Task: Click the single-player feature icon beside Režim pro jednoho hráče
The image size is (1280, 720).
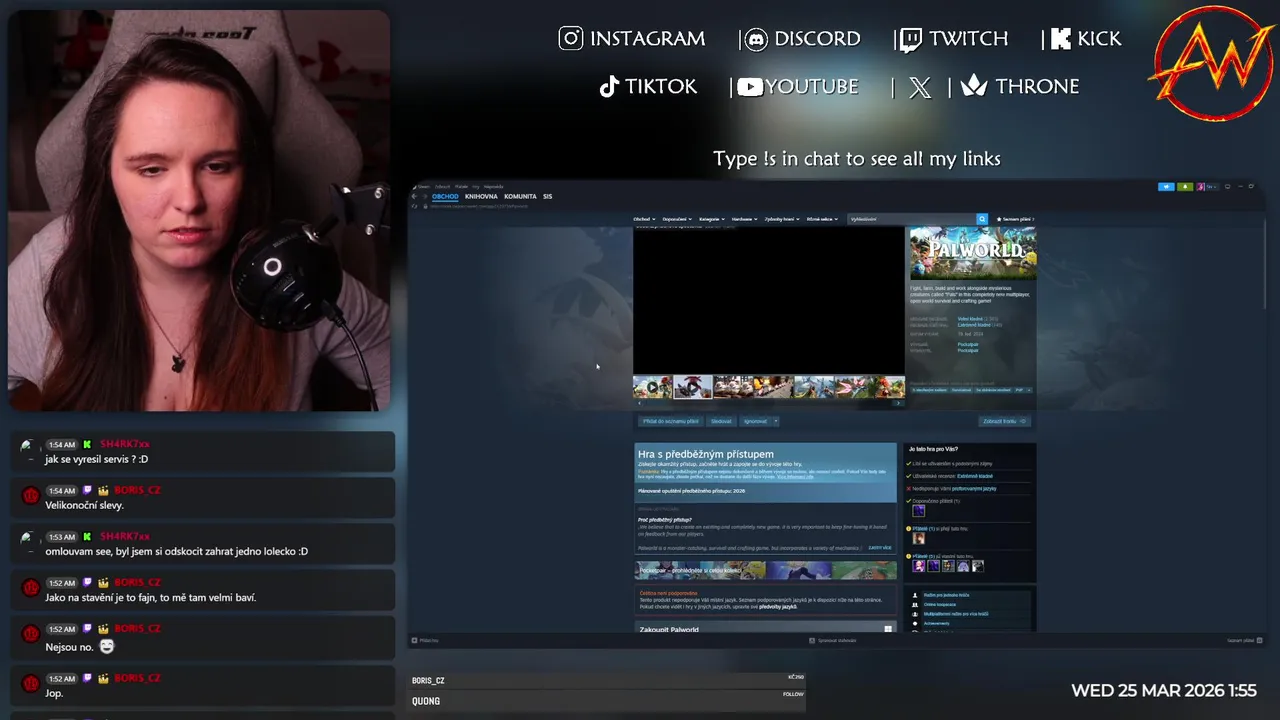Action: pos(914,595)
